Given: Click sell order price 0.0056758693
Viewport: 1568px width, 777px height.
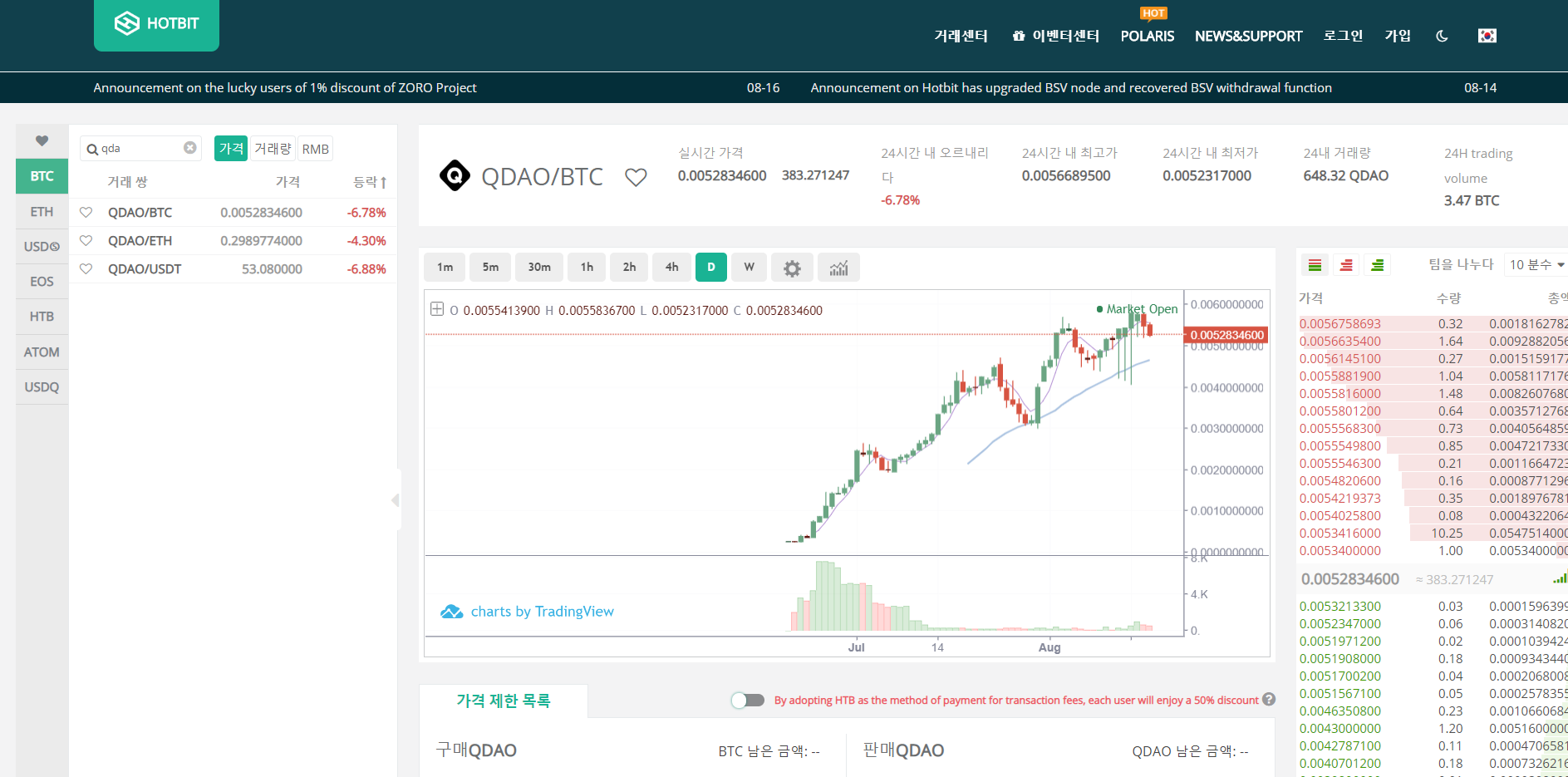Looking at the screenshot, I should [x=1340, y=324].
